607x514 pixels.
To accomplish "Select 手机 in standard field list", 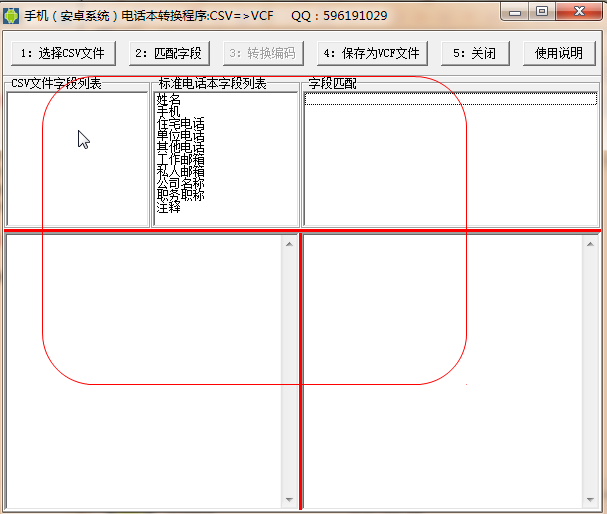I will pos(168,111).
